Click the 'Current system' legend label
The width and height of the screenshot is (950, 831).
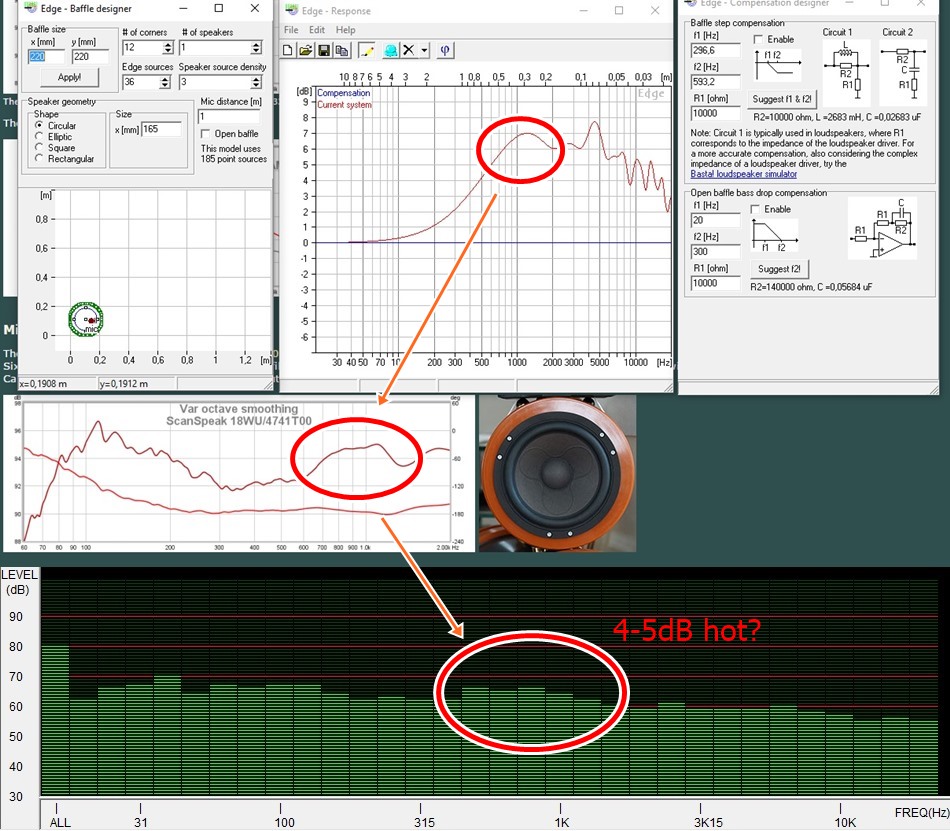pyautogui.click(x=344, y=104)
